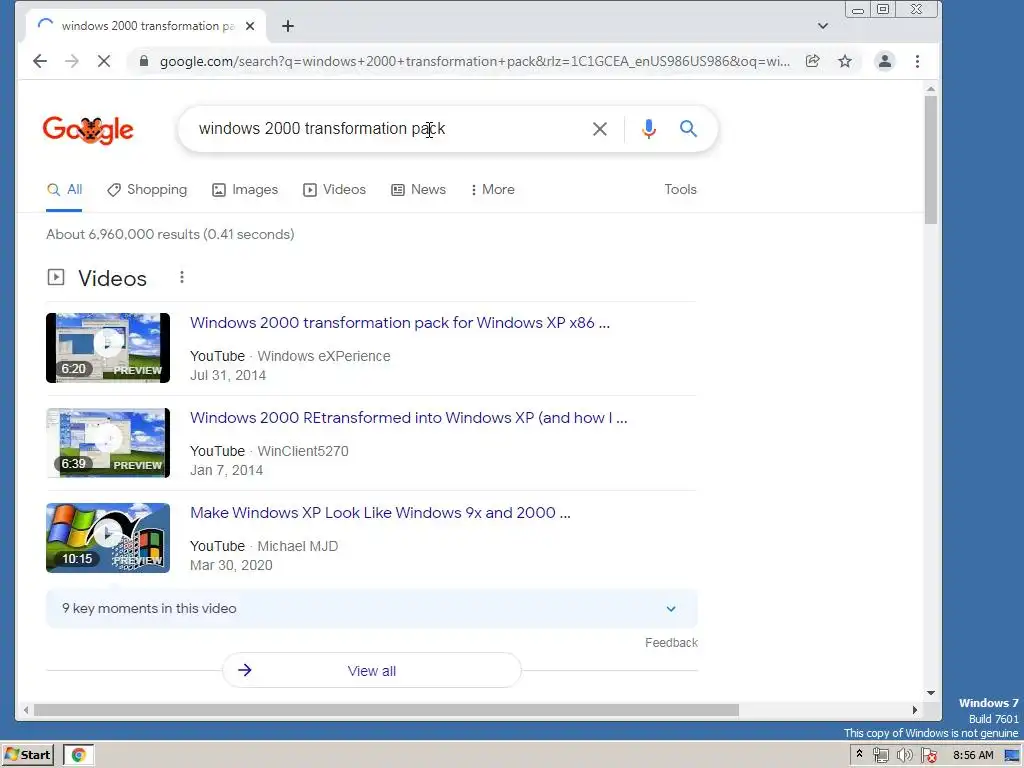
Task: Switch to the Images tab
Action: pos(245,190)
